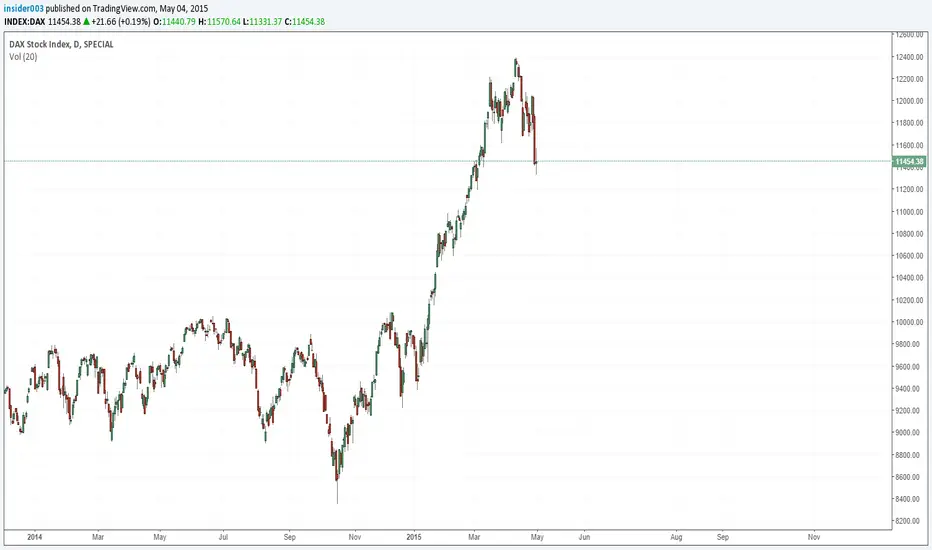Click the Aug label on time axis
The height and width of the screenshot is (550, 932).
(676, 537)
